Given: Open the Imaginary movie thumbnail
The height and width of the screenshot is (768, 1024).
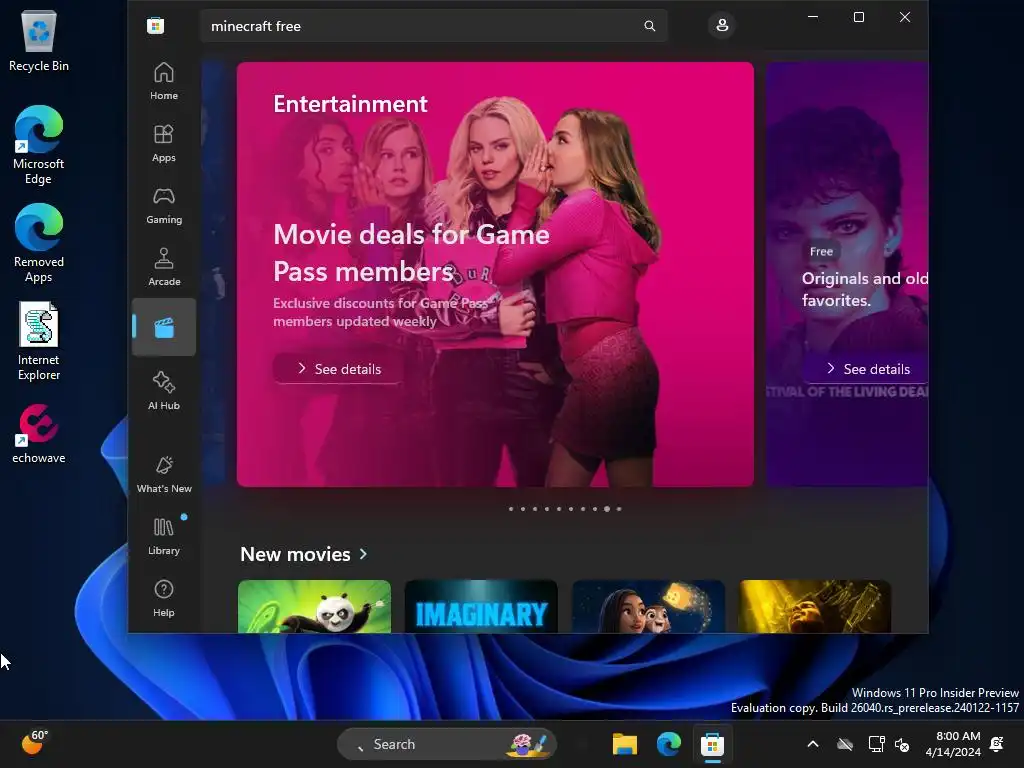Looking at the screenshot, I should tap(481, 606).
